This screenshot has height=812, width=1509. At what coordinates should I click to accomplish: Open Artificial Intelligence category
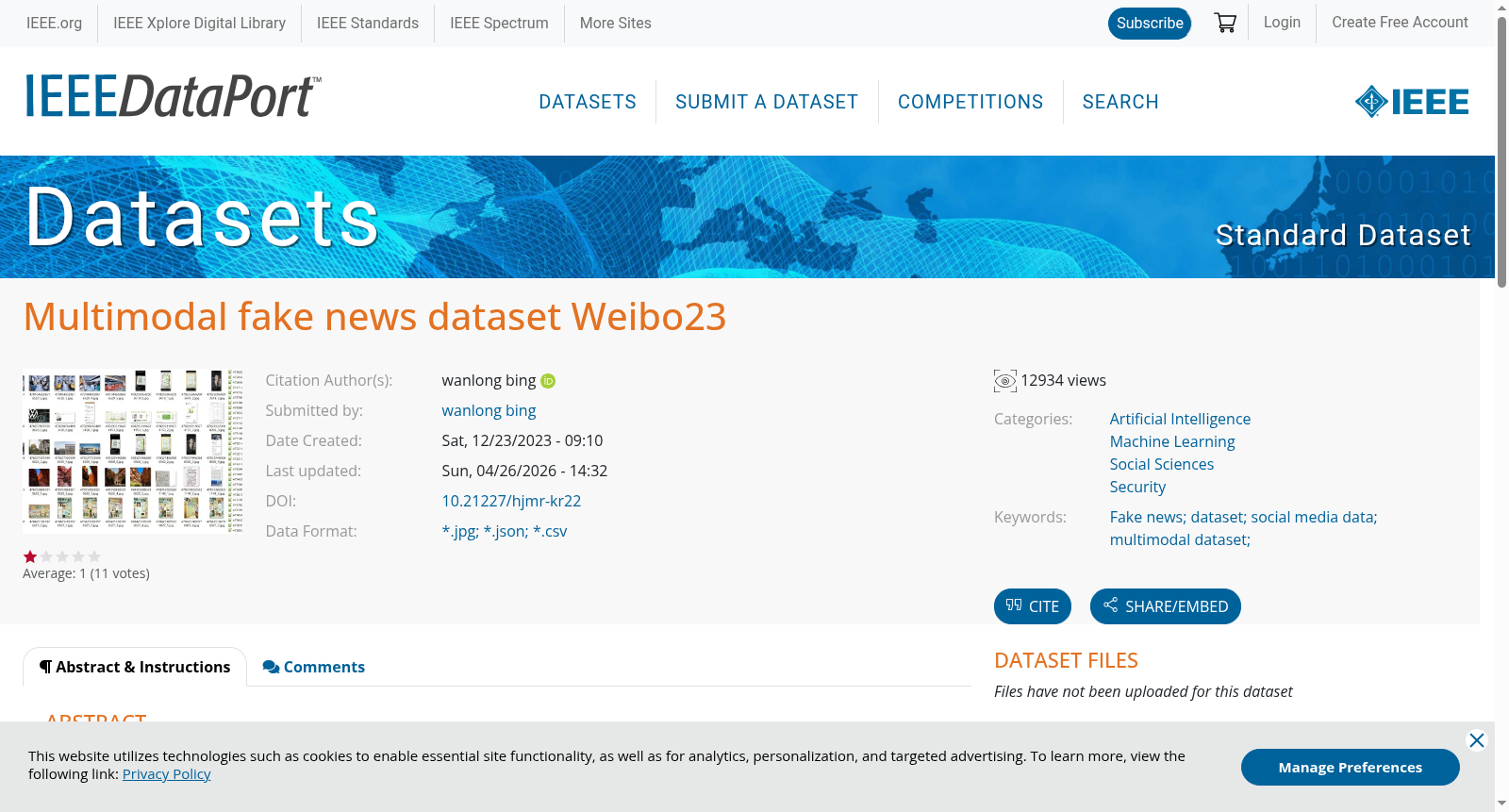coord(1180,420)
